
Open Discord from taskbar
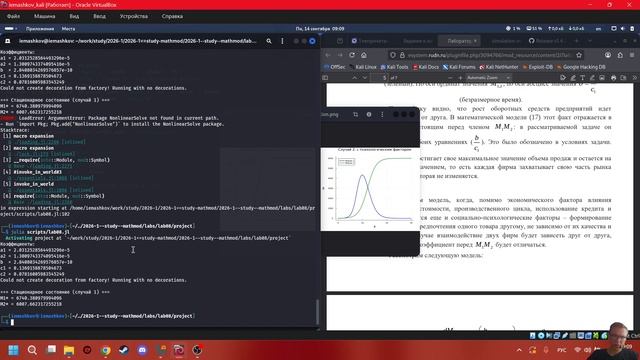(x=142, y=350)
